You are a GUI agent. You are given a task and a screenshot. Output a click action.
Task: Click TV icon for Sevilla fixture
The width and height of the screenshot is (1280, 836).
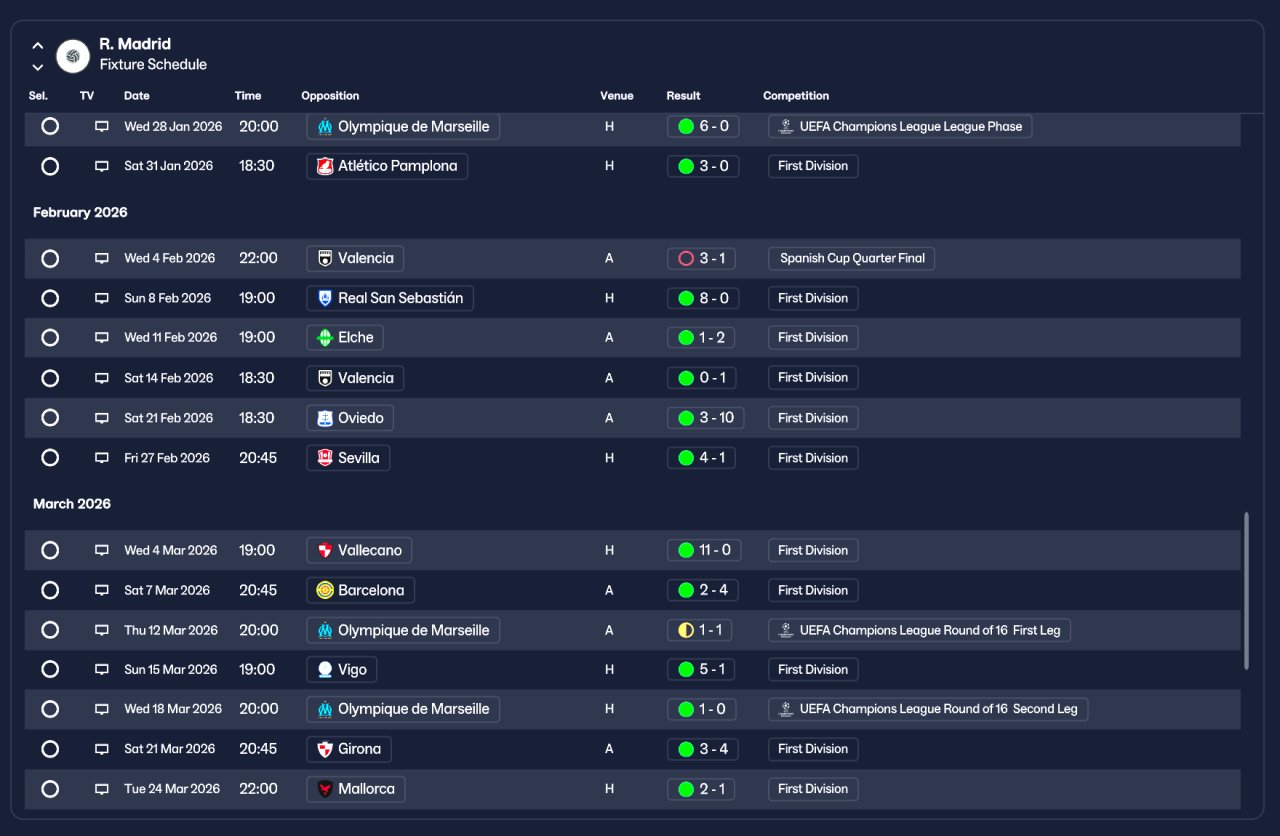[101, 458]
